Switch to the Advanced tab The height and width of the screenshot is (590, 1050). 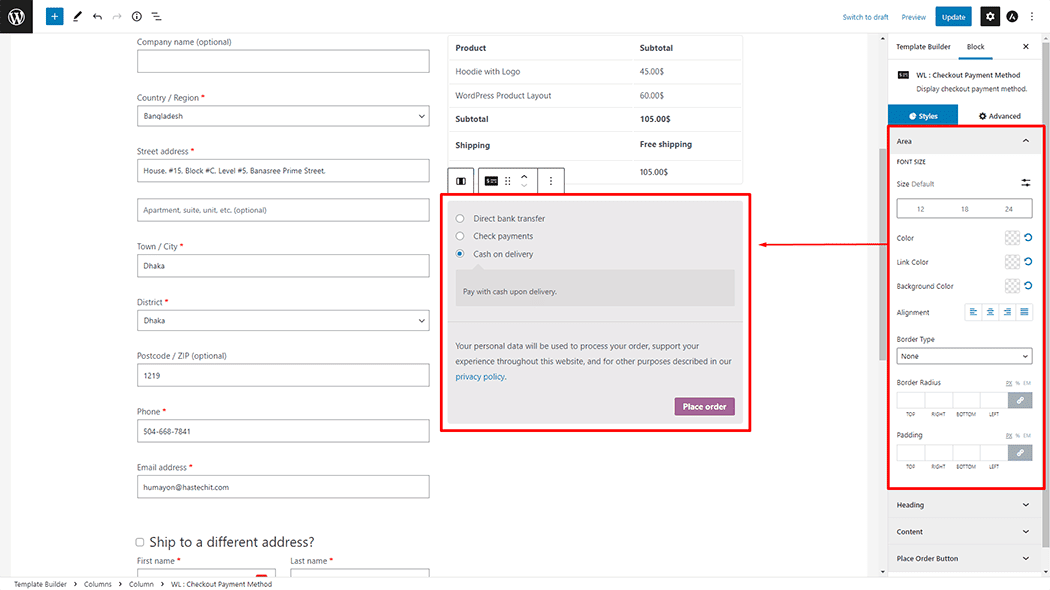(999, 116)
